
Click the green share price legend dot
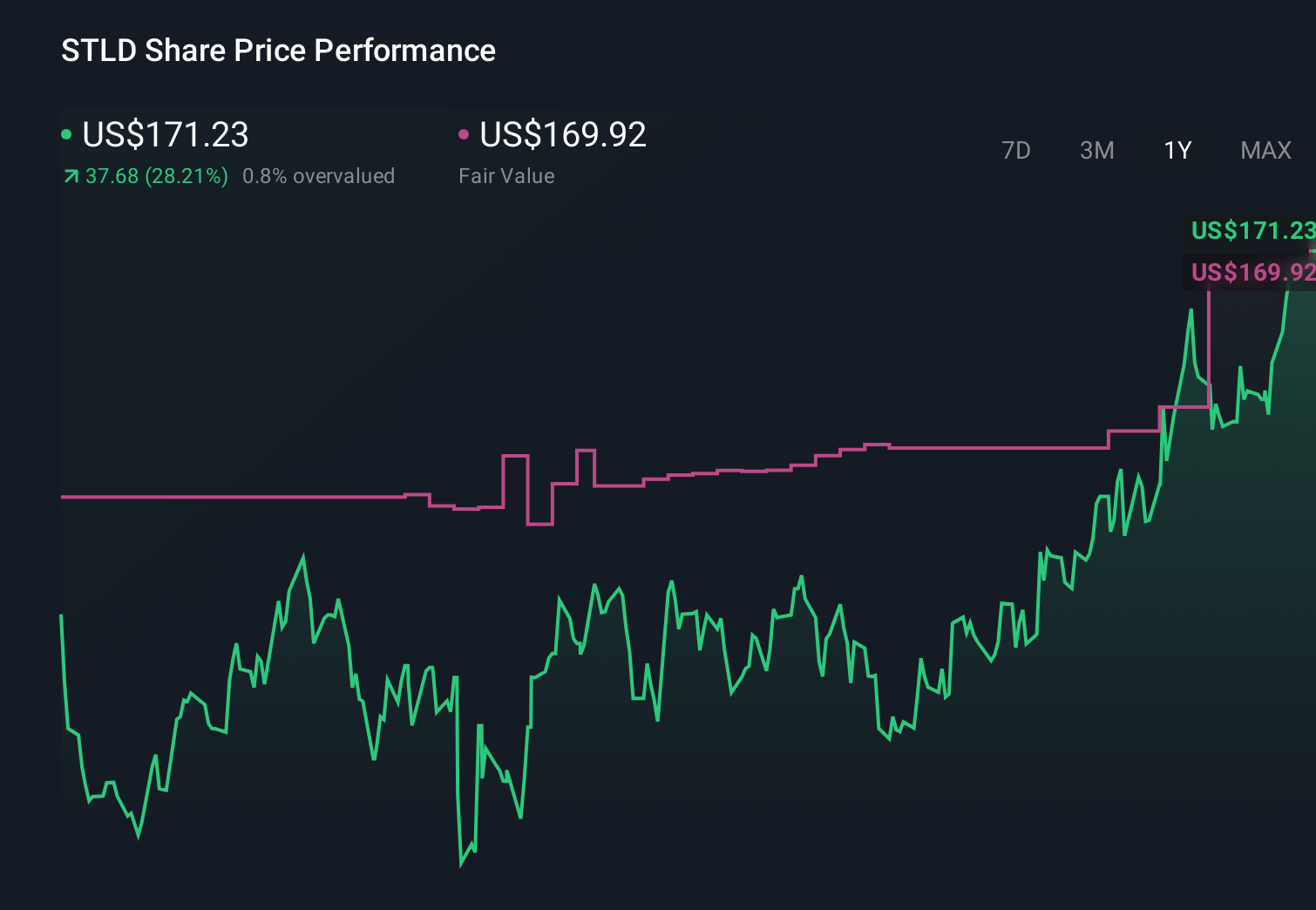[66, 134]
